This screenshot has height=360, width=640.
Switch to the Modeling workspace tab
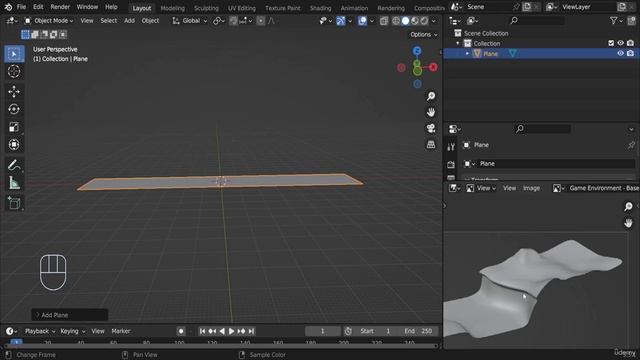[172, 8]
